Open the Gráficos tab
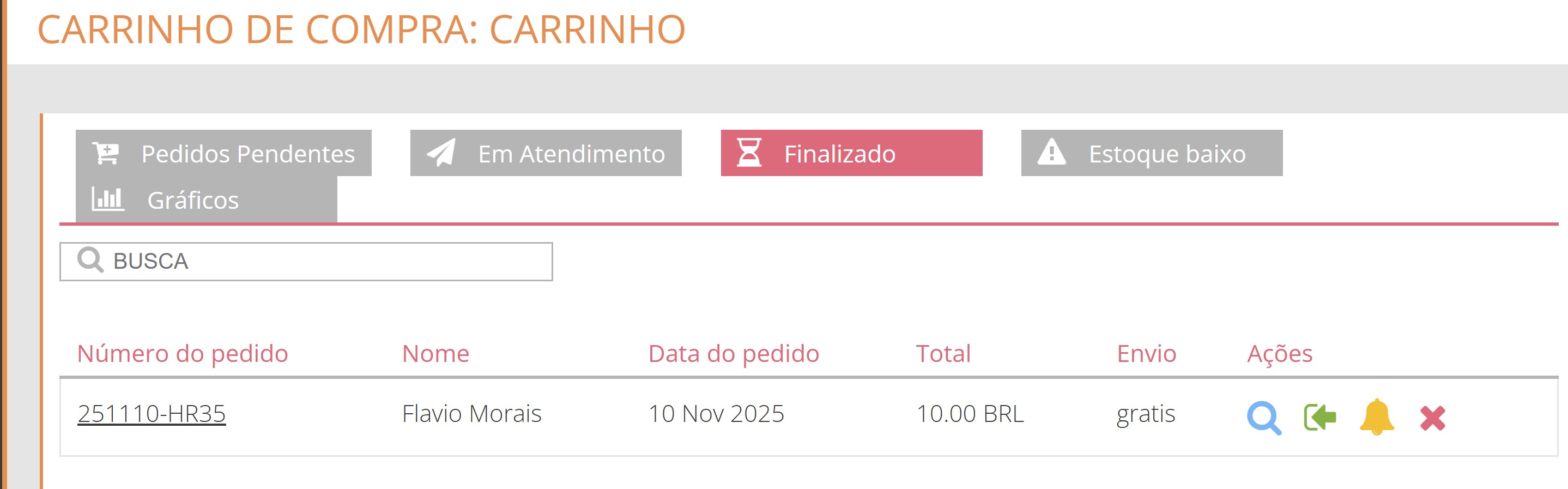 (192, 198)
